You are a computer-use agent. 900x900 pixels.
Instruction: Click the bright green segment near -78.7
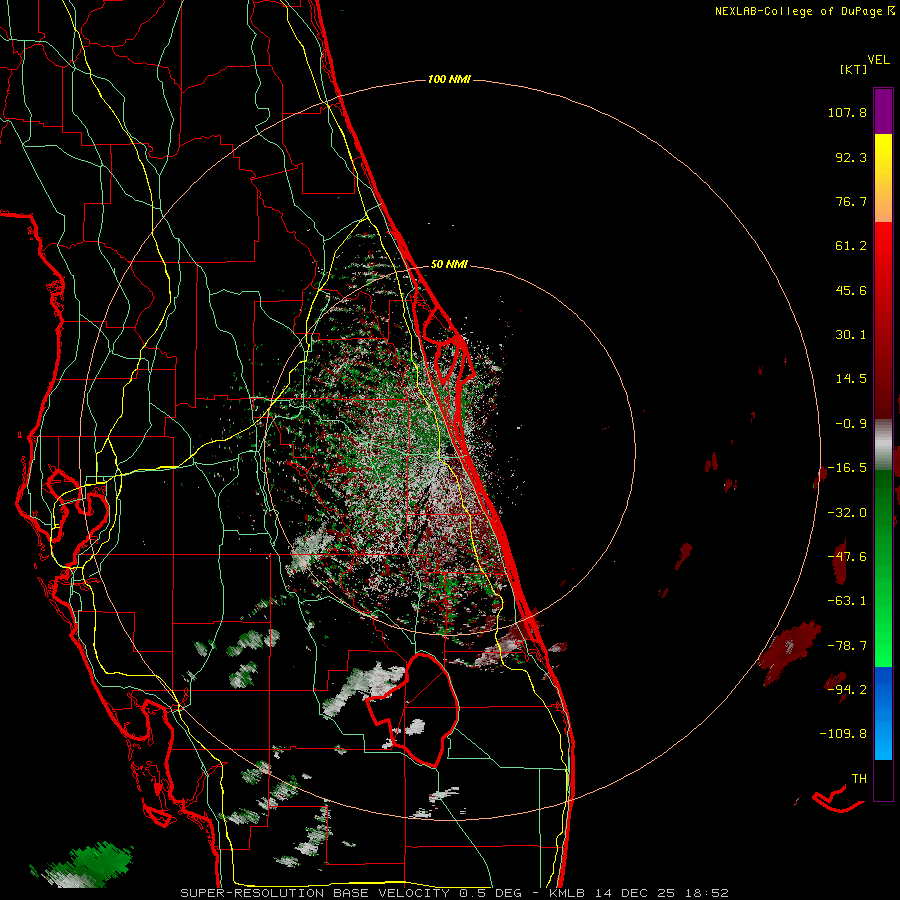[x=883, y=646]
